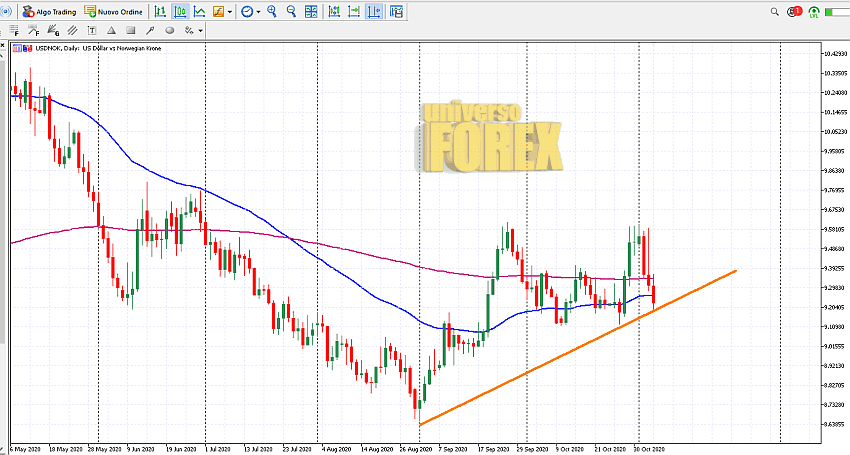The image size is (850, 455).
Task: Open the chart templates icon
Action: [398, 12]
